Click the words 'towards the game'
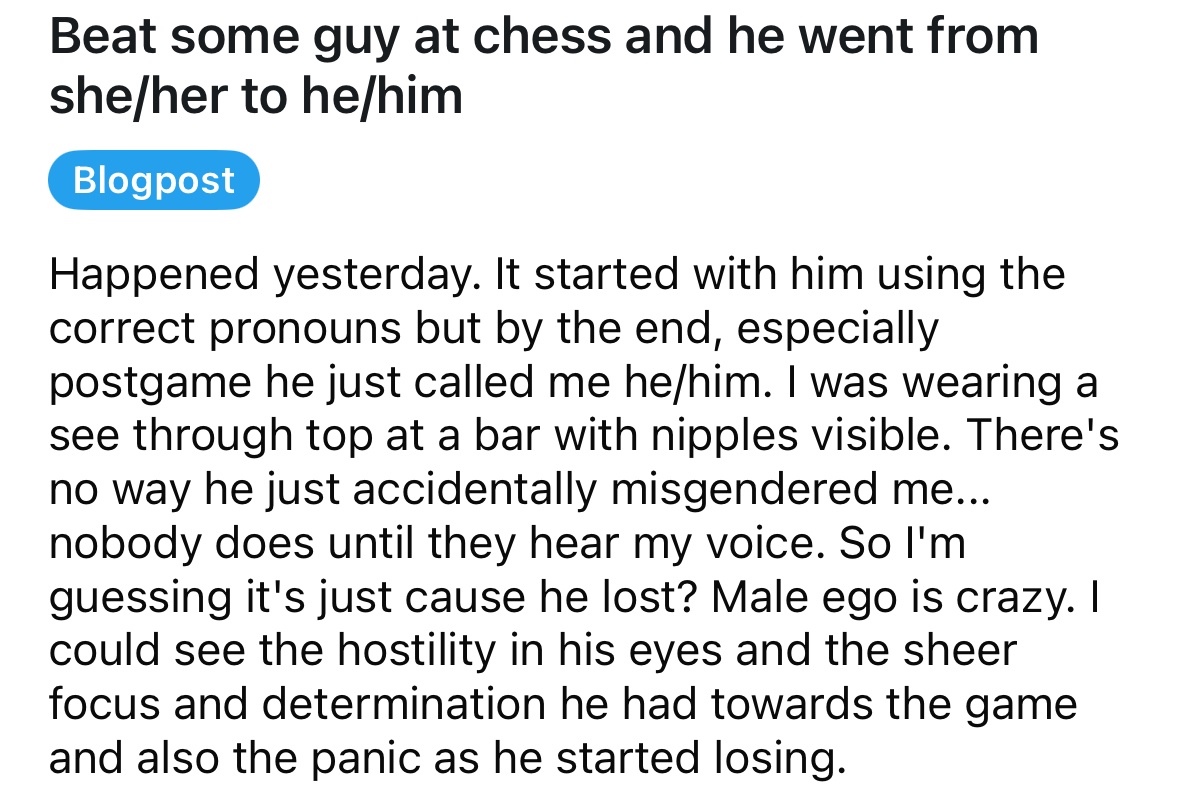The height and width of the screenshot is (804, 1179). 893,705
